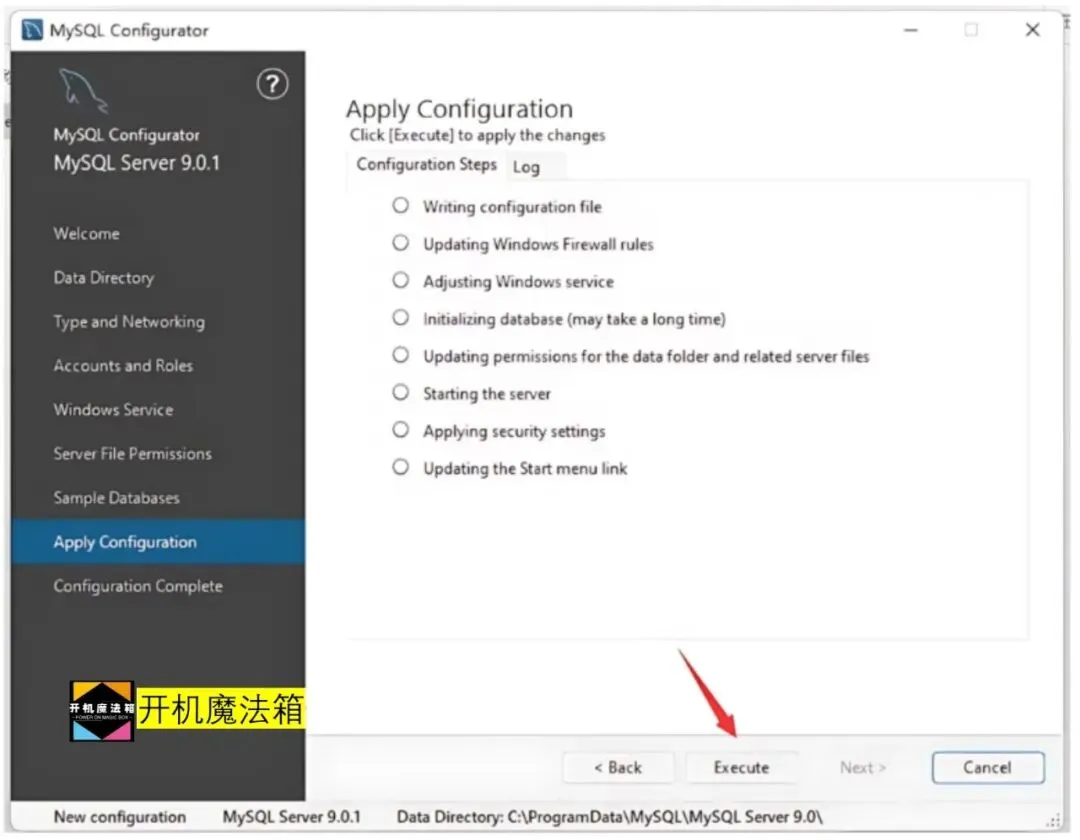Click the Writing configuration file status circle
Viewport: 1080px width, 840px height.
point(400,205)
